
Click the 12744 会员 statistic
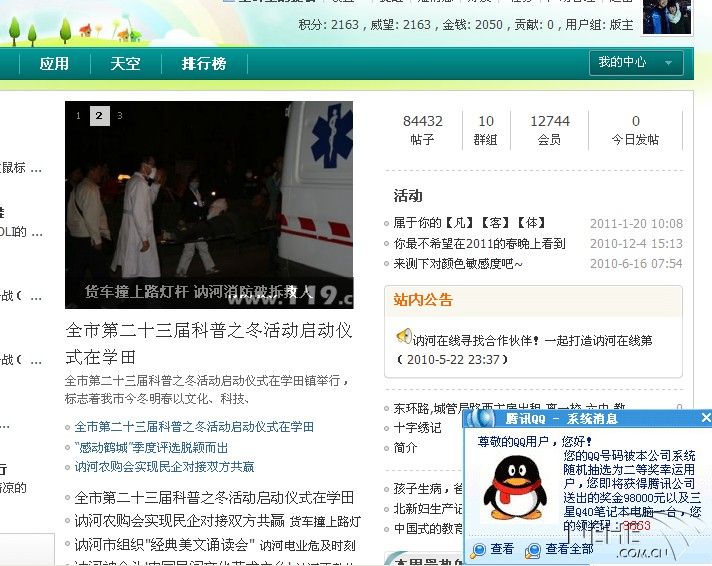coord(549,130)
